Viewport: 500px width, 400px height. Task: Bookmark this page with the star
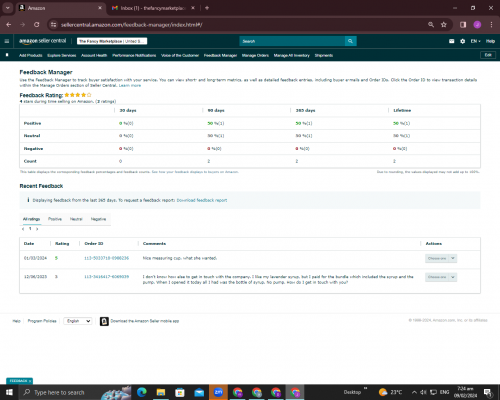[x=444, y=25]
